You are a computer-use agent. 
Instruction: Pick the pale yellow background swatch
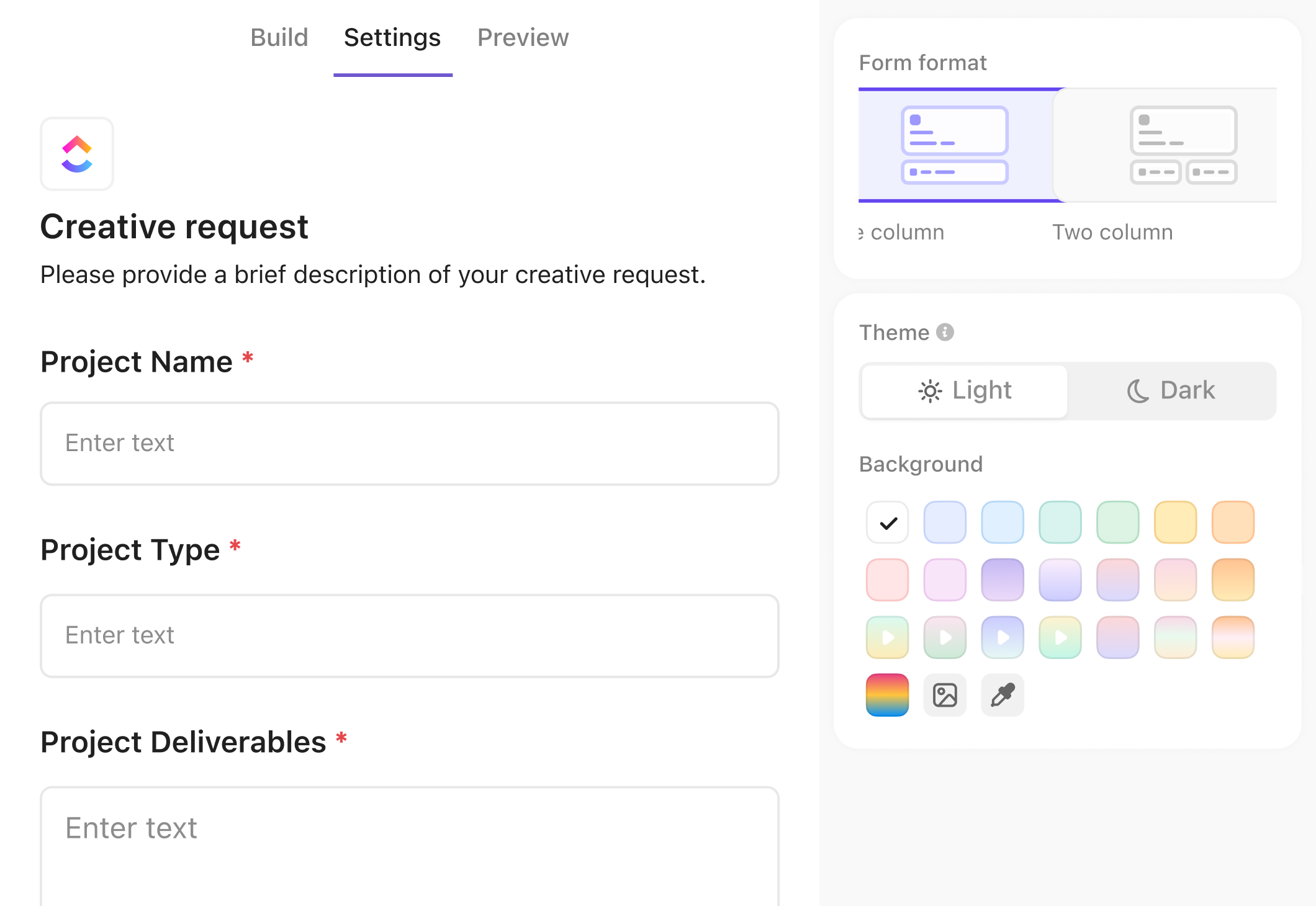coord(1176,523)
